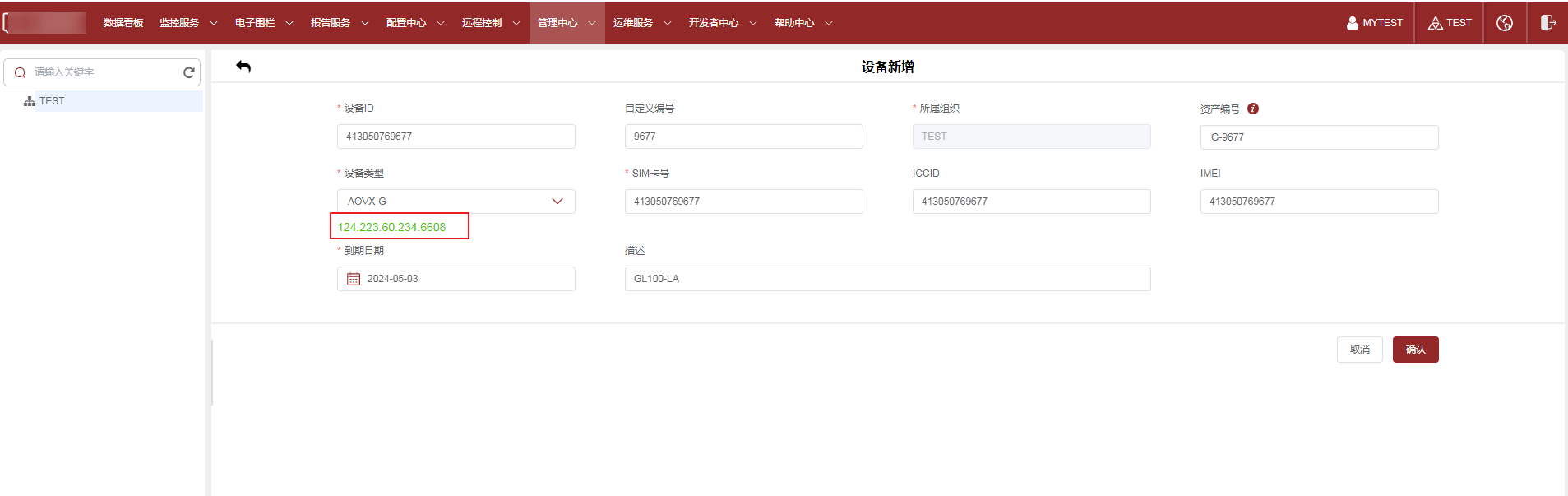This screenshot has height=496, width=1568.
Task: Select the TEST tree node in sidebar
Action: [x=52, y=101]
